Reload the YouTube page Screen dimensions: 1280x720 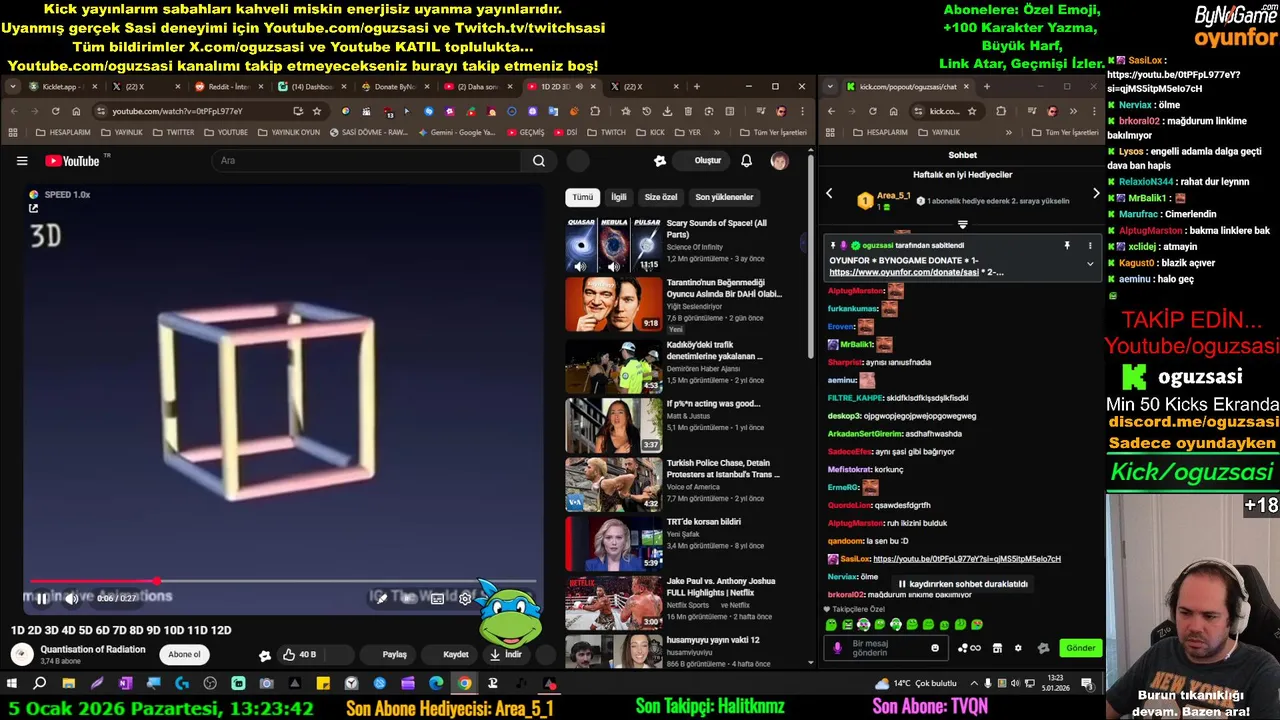tap(56, 111)
